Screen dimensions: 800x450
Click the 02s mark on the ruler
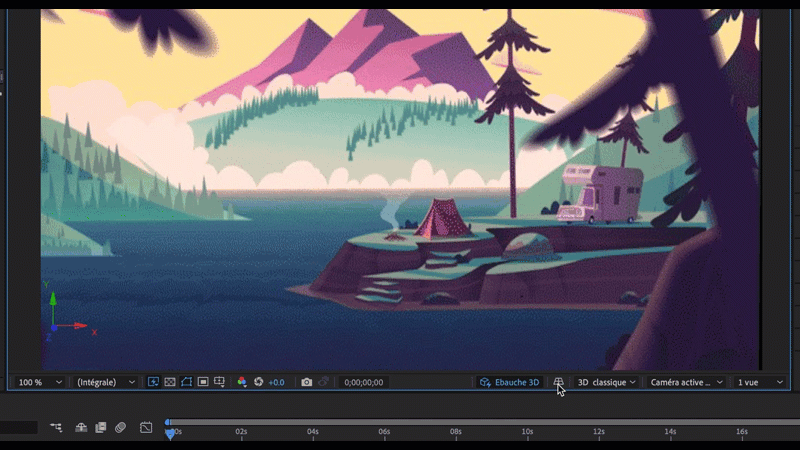pyautogui.click(x=241, y=432)
